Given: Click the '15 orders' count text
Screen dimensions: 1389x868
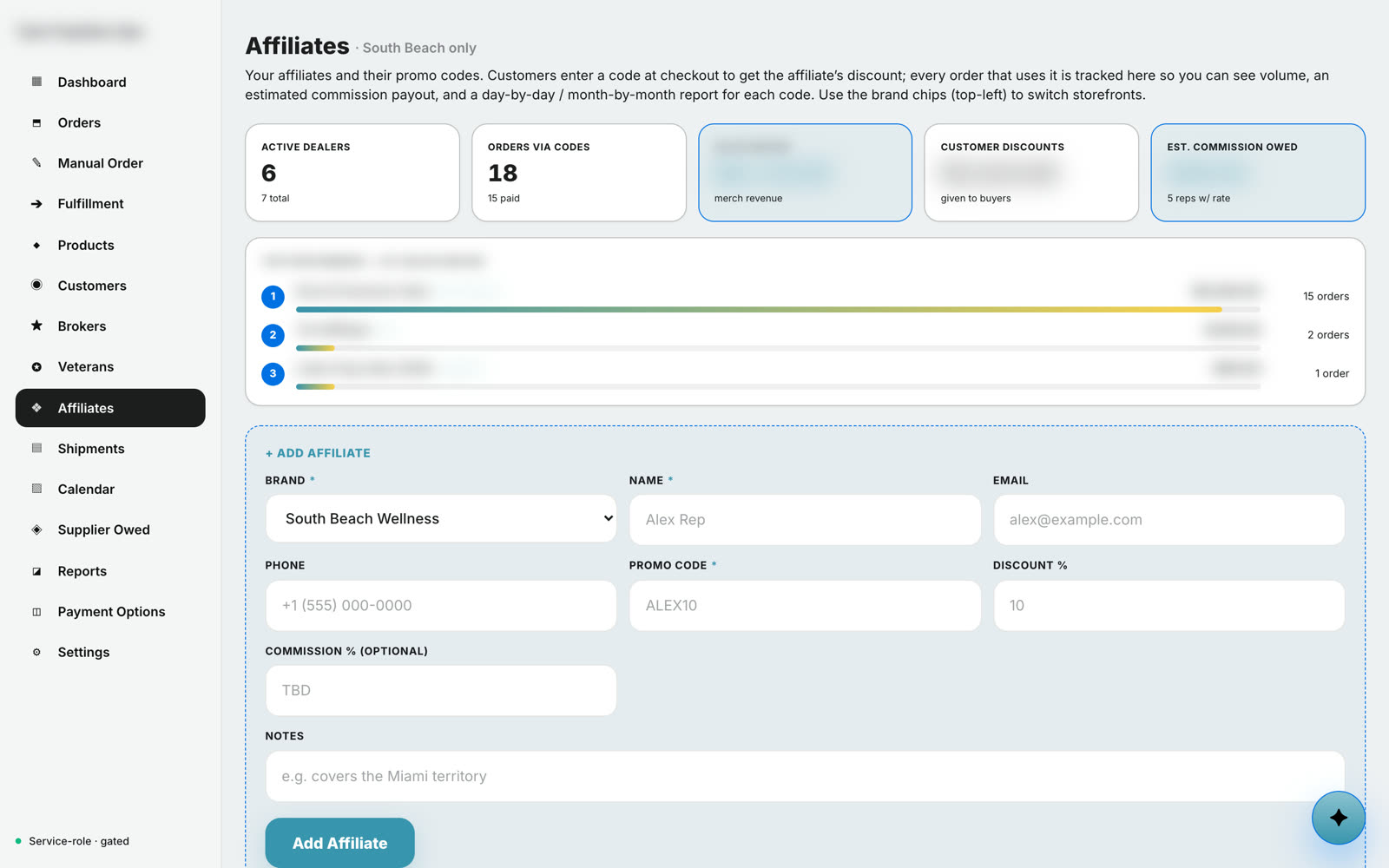Looking at the screenshot, I should [x=1326, y=297].
